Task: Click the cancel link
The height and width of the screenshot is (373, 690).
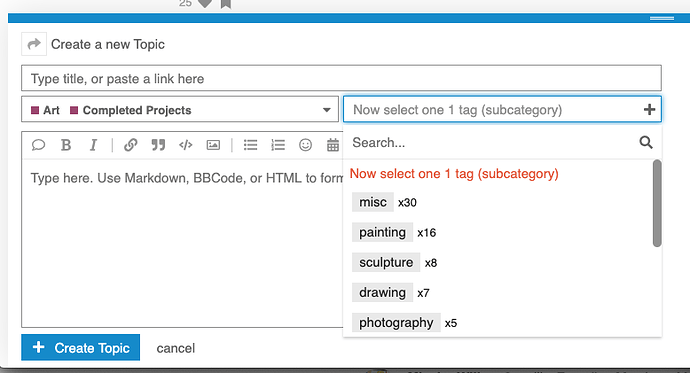Action: 176,348
